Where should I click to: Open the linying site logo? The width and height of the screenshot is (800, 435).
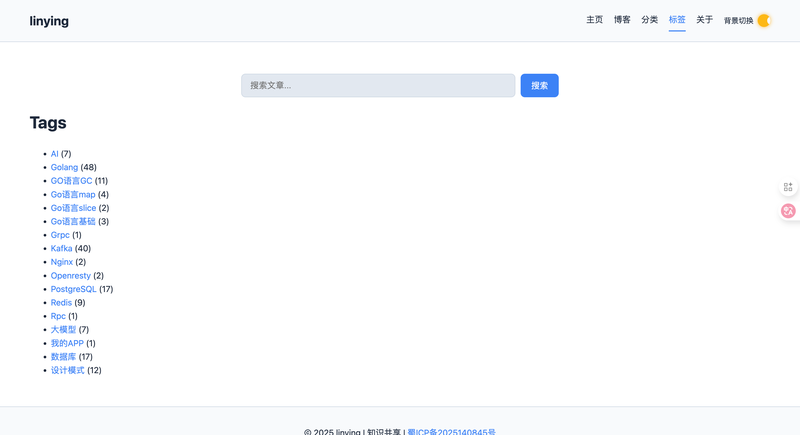pos(49,21)
